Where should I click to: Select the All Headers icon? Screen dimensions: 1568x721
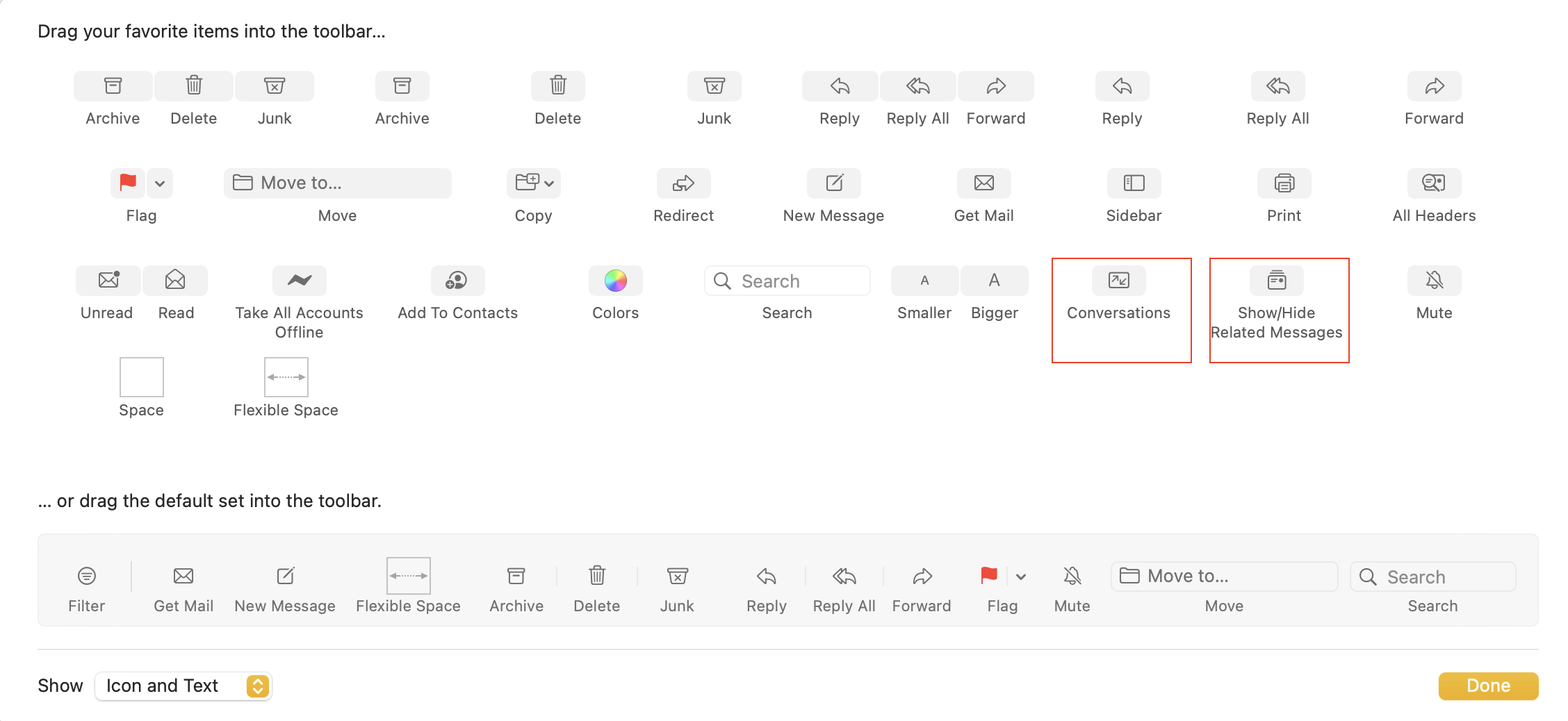click(x=1435, y=183)
